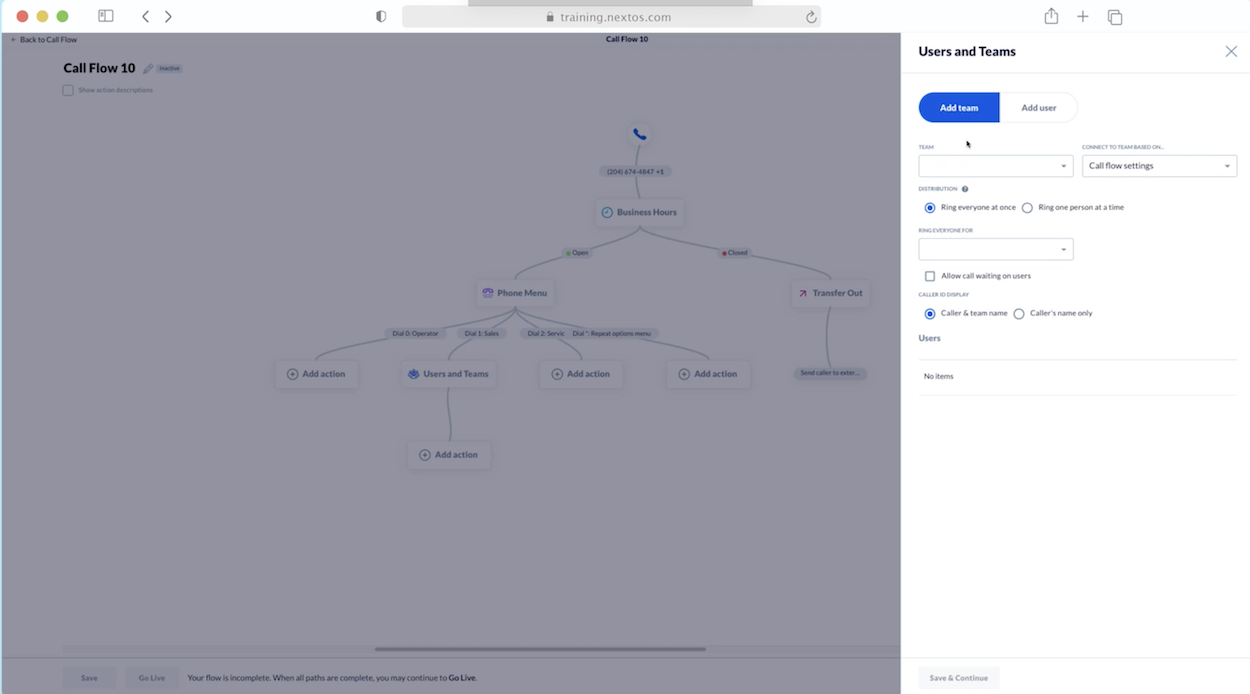This screenshot has height=694, width=1250.
Task: Click the Dial 1: Sales label
Action: 481,333
